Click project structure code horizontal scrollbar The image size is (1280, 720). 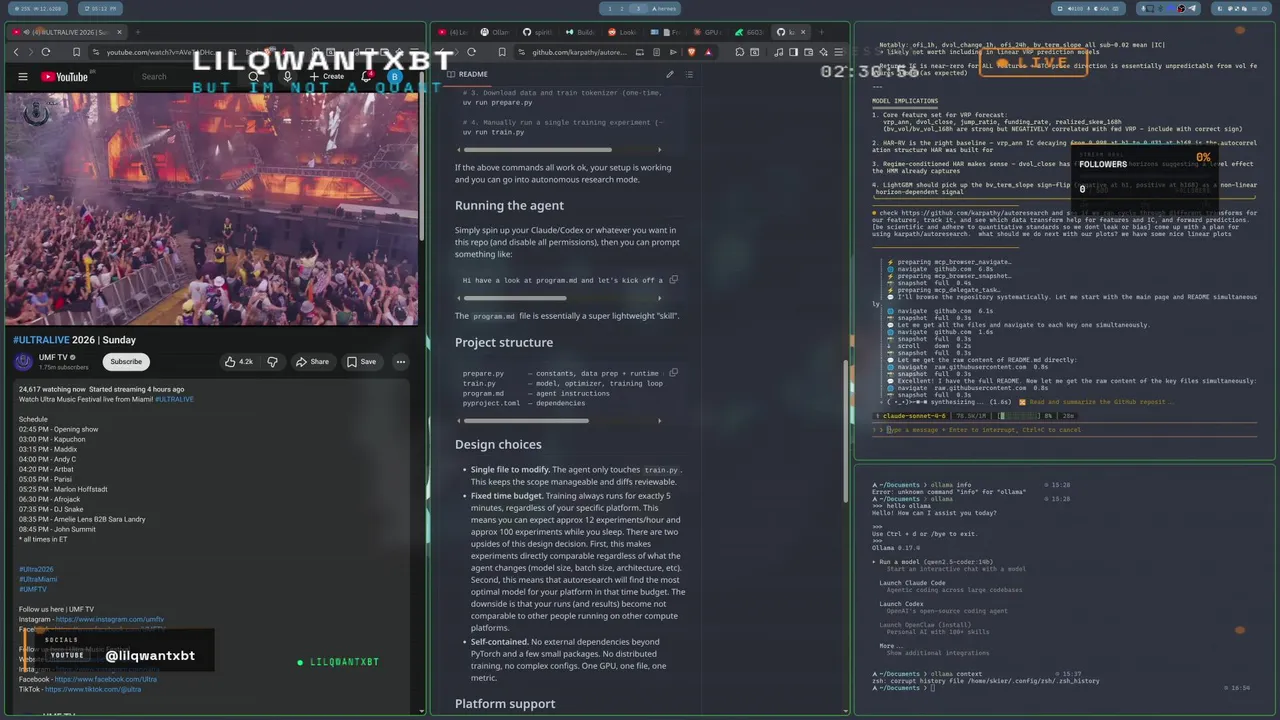(525, 421)
